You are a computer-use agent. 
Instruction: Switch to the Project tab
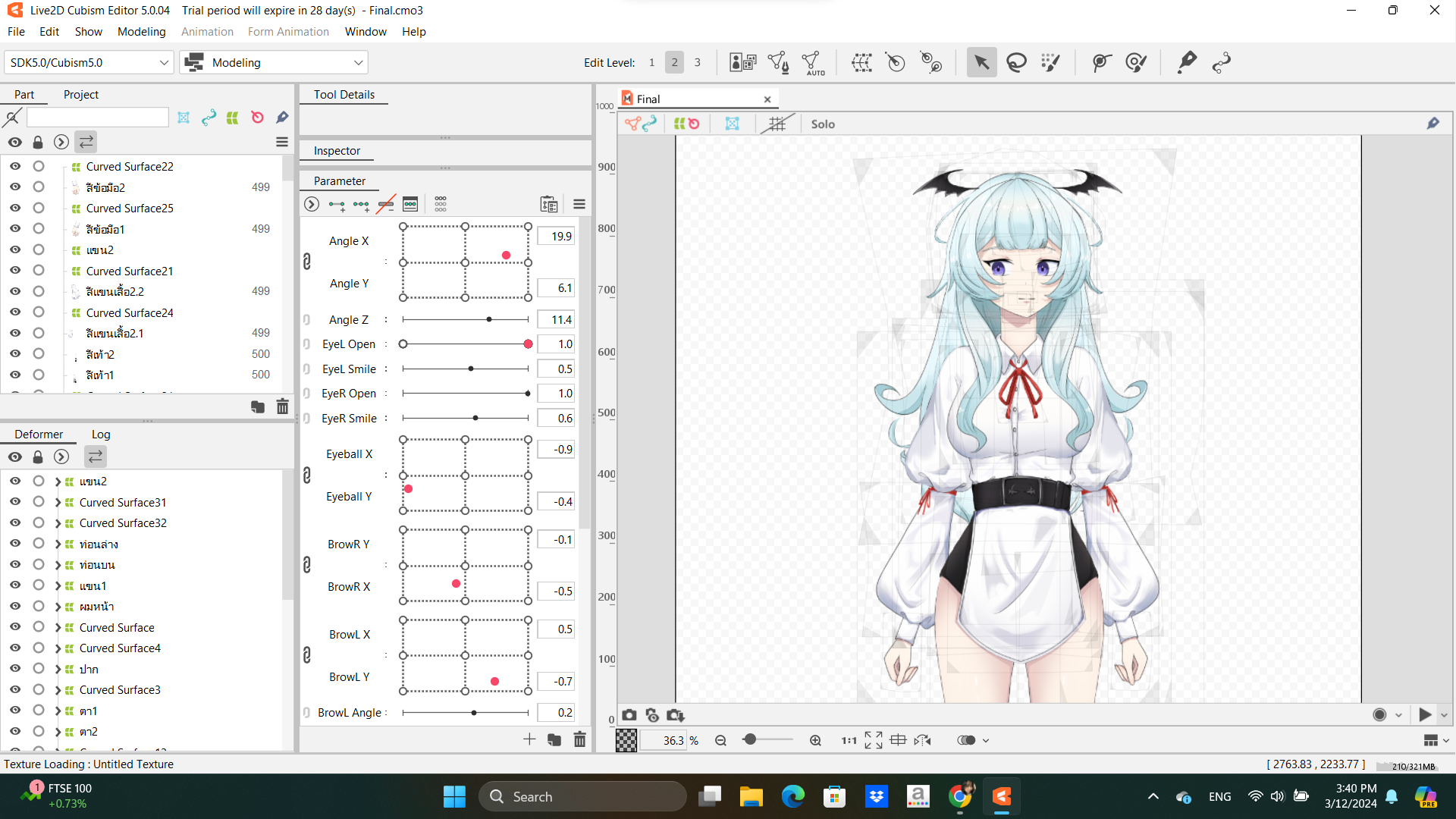click(x=81, y=95)
